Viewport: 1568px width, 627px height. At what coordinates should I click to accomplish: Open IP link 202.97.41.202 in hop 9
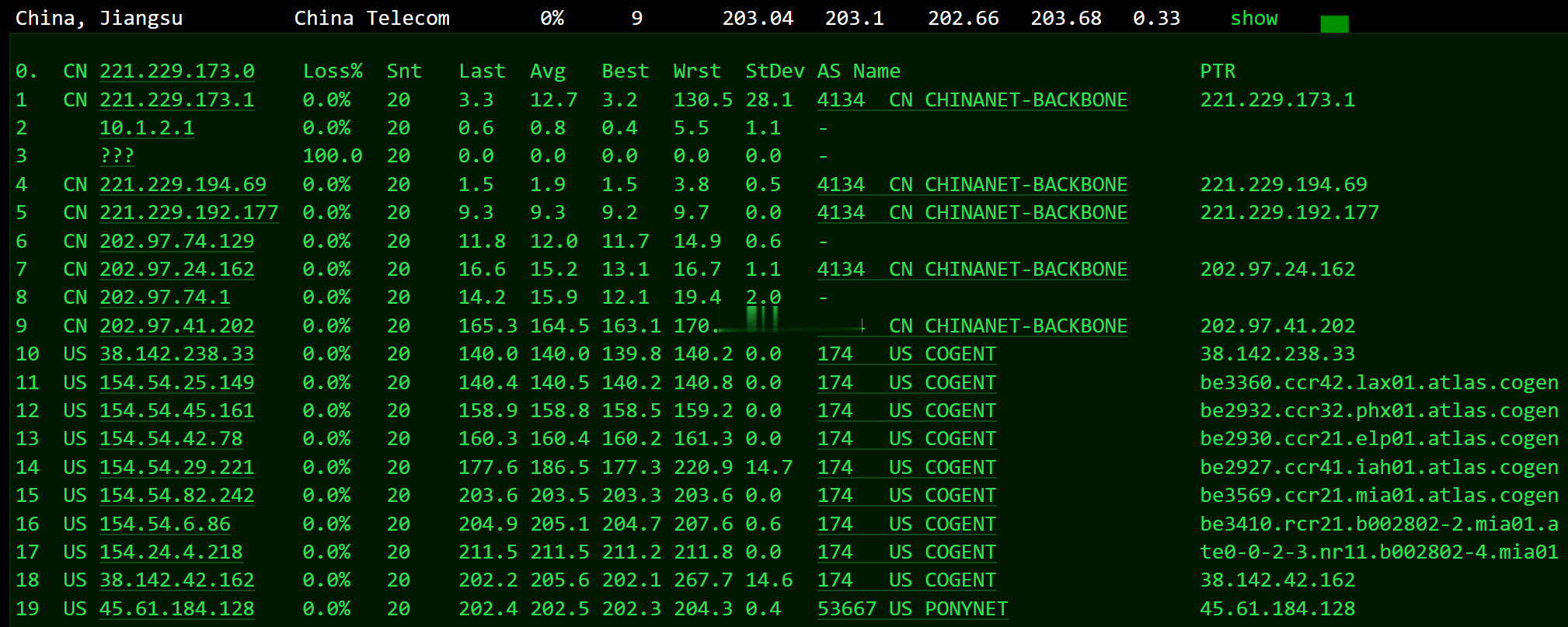click(177, 326)
